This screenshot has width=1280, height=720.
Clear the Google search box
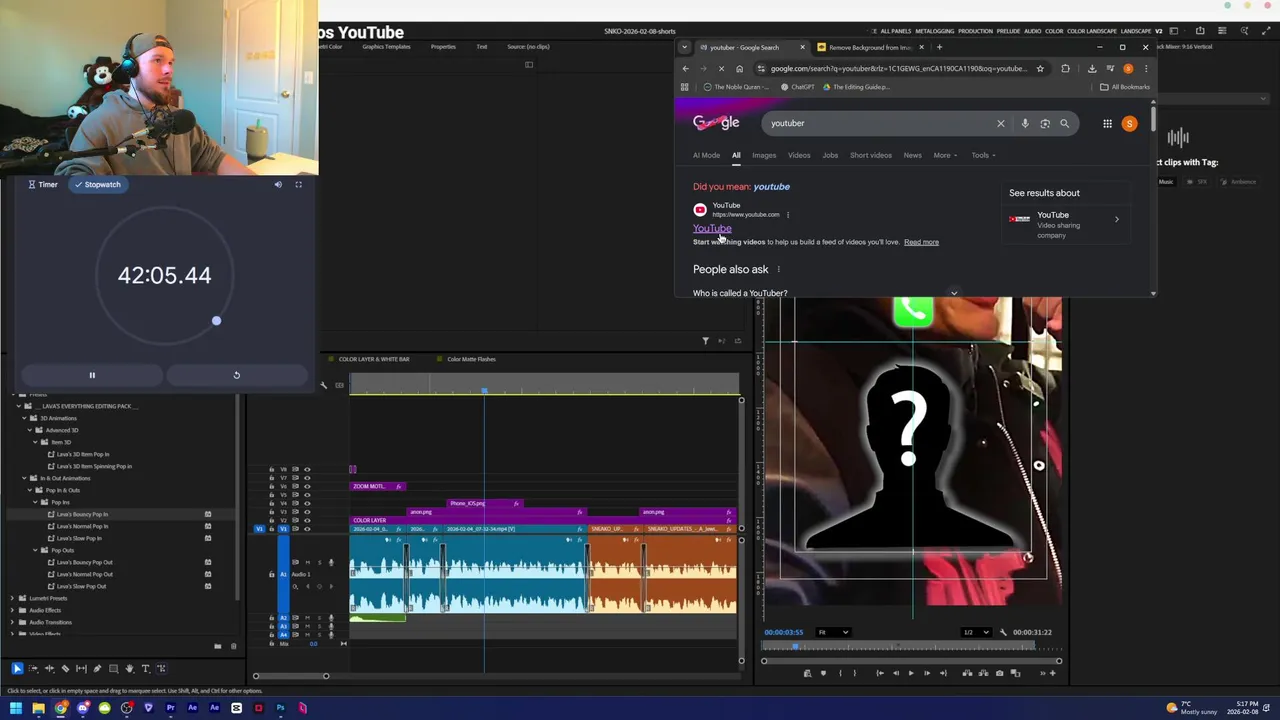pos(1000,123)
